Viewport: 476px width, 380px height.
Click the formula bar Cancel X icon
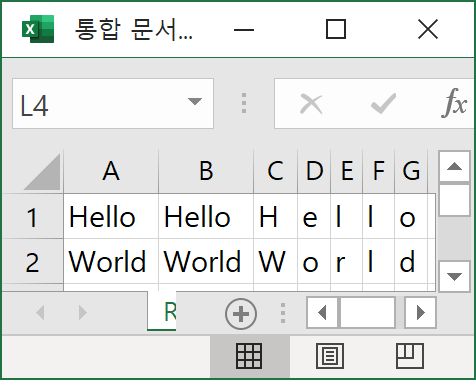coord(311,104)
